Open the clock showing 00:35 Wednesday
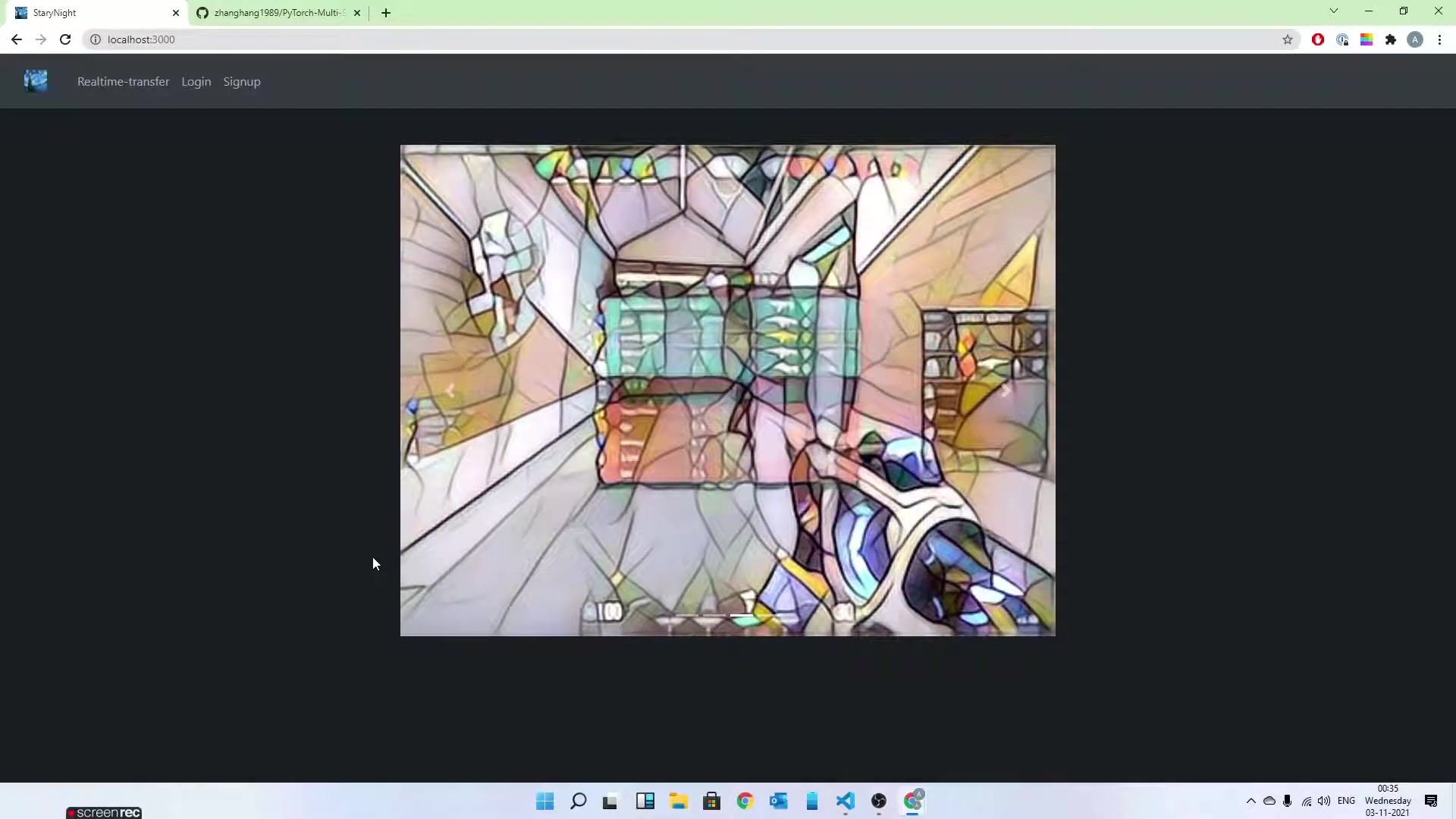The height and width of the screenshot is (819, 1456). pyautogui.click(x=1388, y=801)
